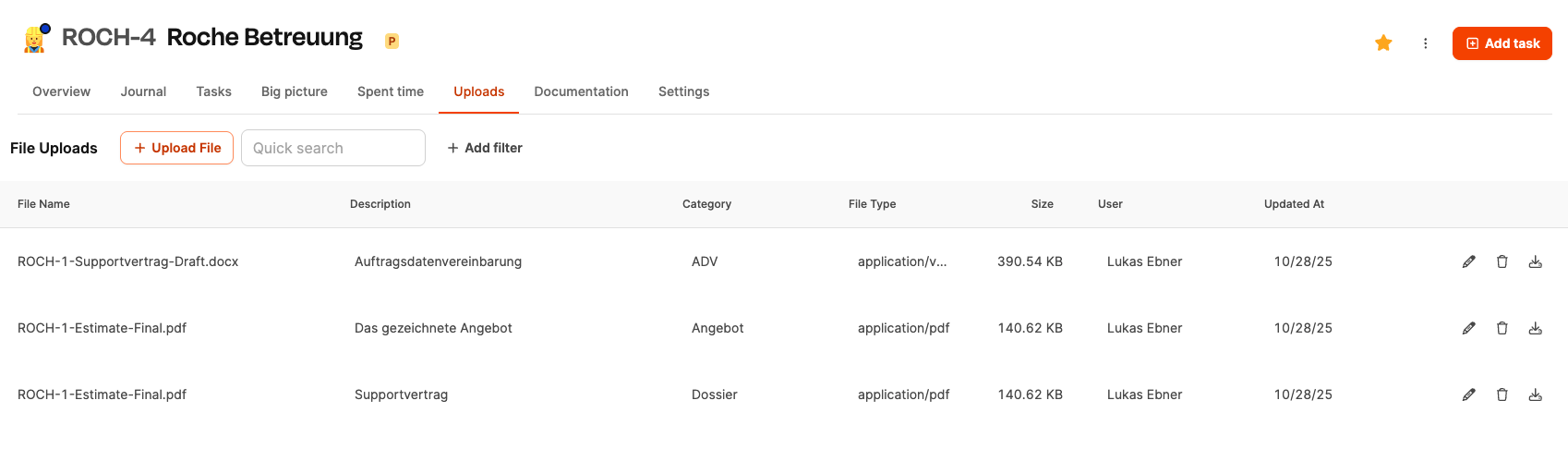Switch to the Overview tab
The width and height of the screenshot is (1568, 449).
tap(61, 91)
